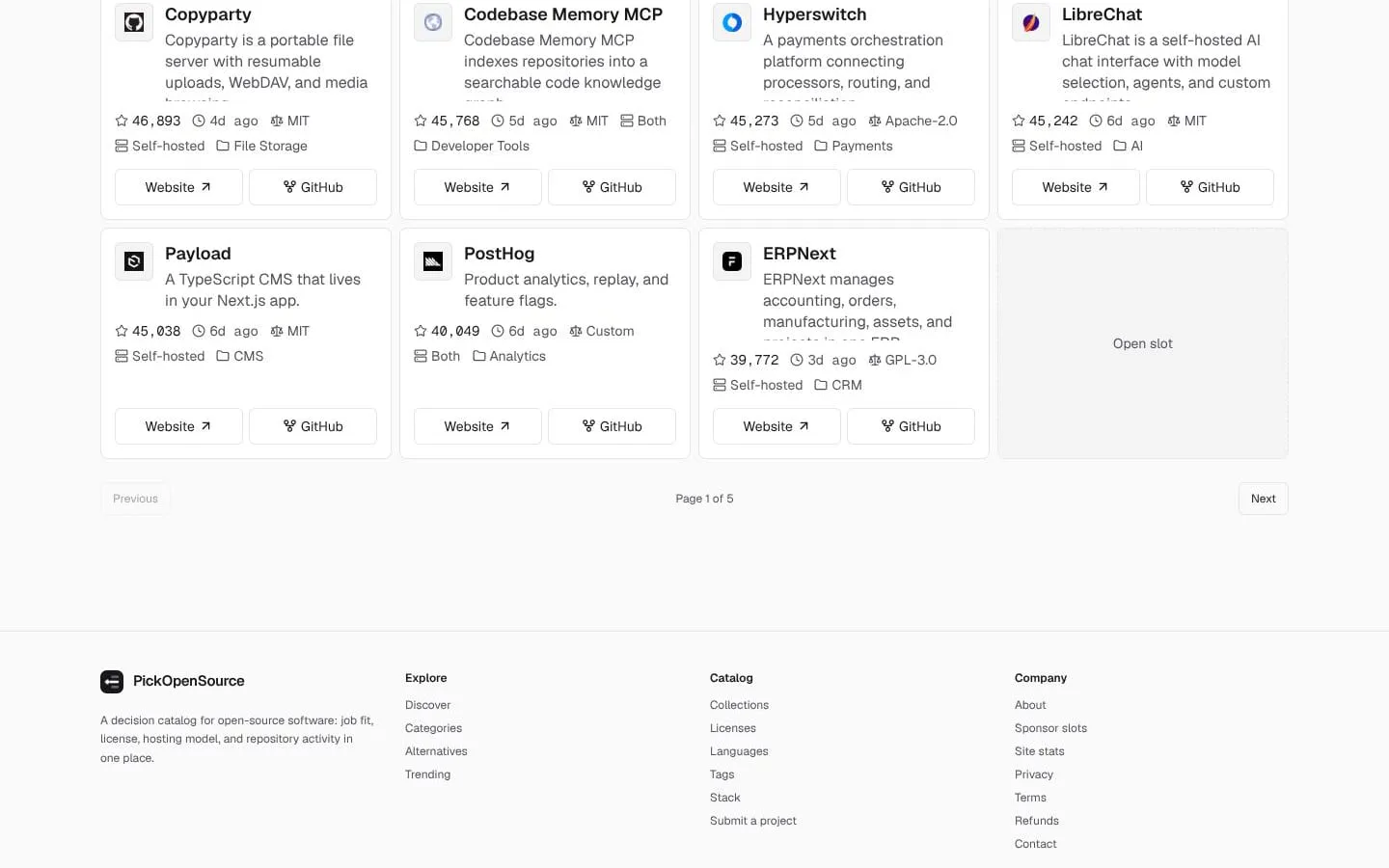Open the Discover footer link

click(427, 705)
